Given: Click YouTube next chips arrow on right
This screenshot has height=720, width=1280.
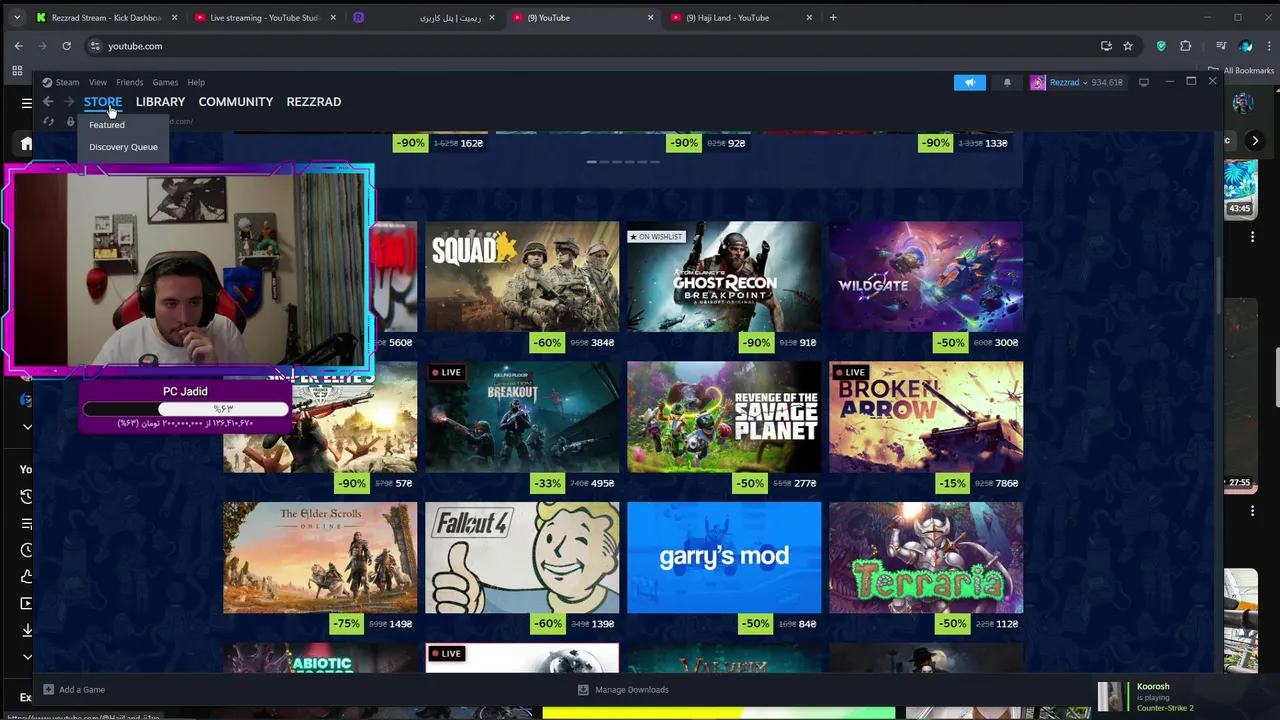Looking at the screenshot, I should tap(1255, 141).
